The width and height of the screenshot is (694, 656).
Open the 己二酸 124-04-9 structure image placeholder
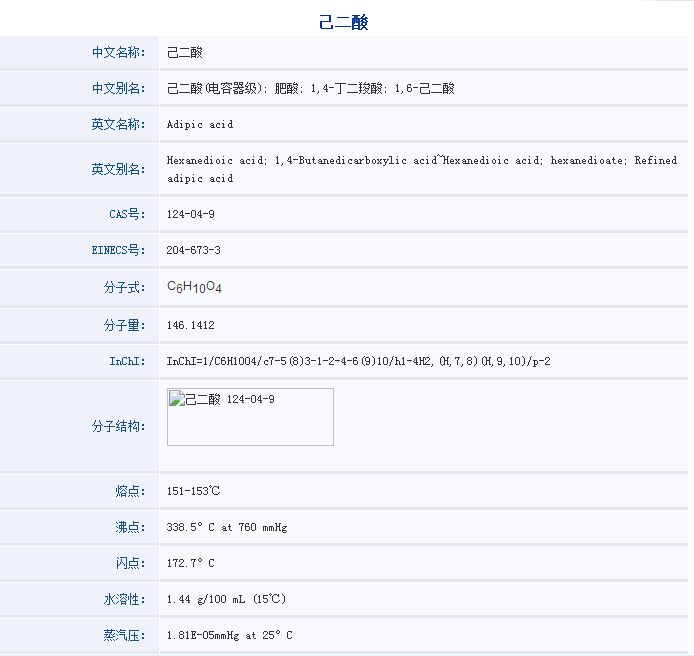(x=250, y=417)
